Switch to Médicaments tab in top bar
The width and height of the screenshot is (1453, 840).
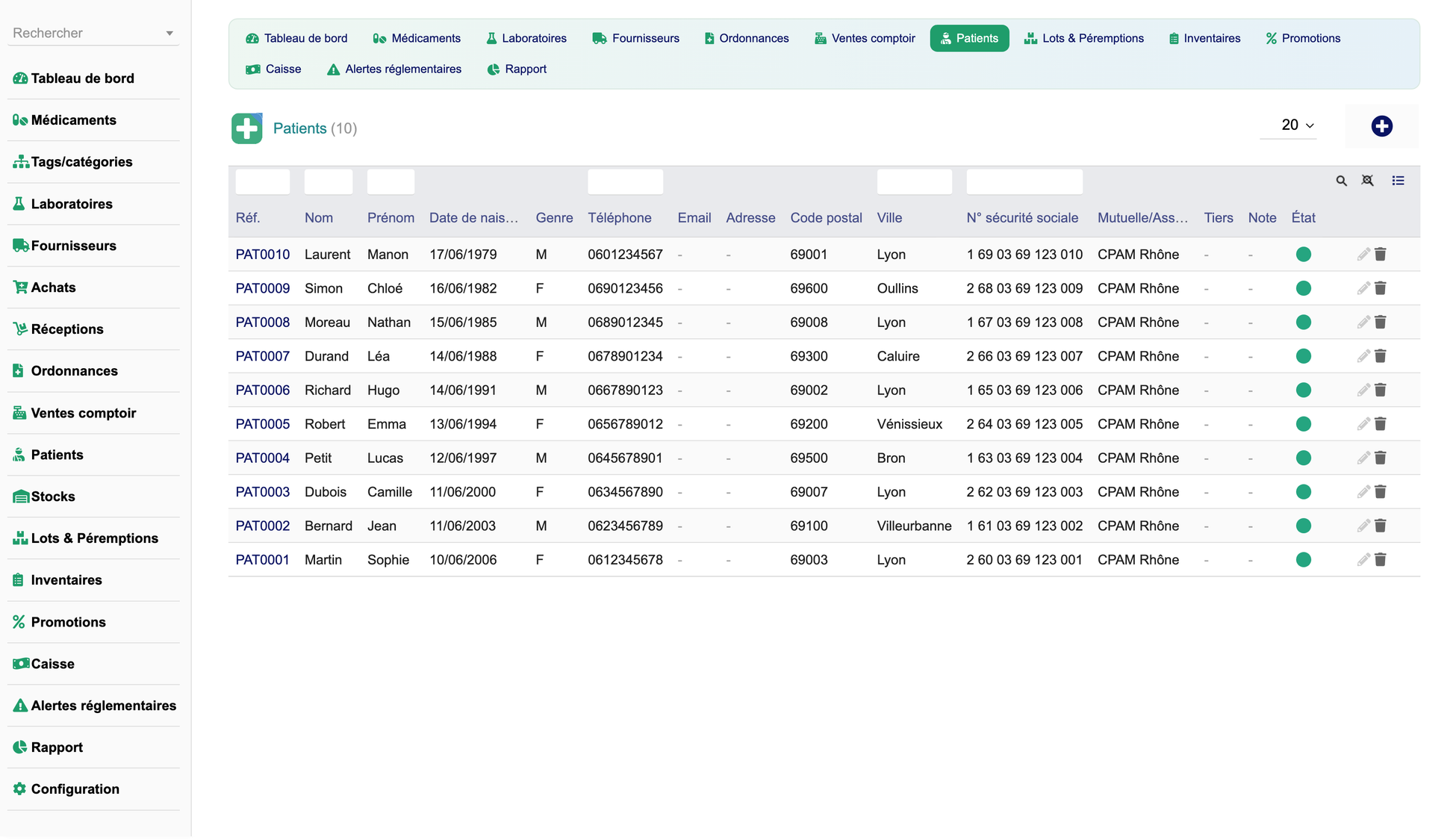(417, 39)
